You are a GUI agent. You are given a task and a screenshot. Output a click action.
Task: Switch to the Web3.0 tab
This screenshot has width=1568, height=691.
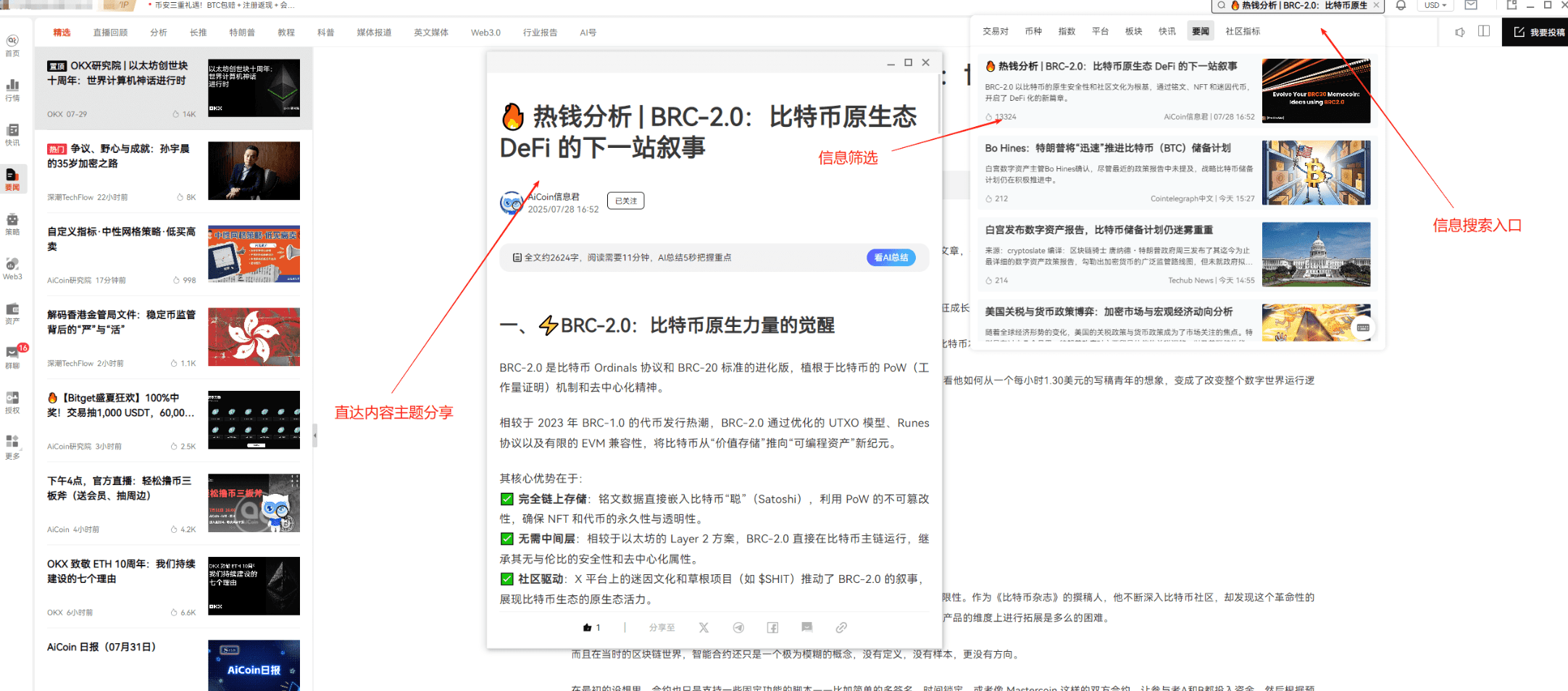pyautogui.click(x=485, y=33)
